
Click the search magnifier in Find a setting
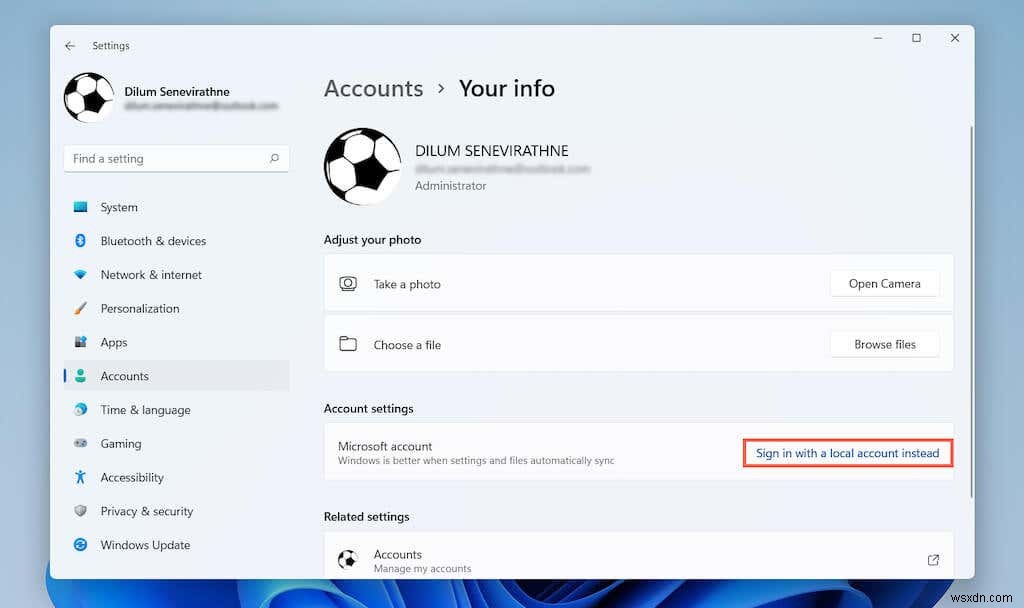pyautogui.click(x=274, y=158)
